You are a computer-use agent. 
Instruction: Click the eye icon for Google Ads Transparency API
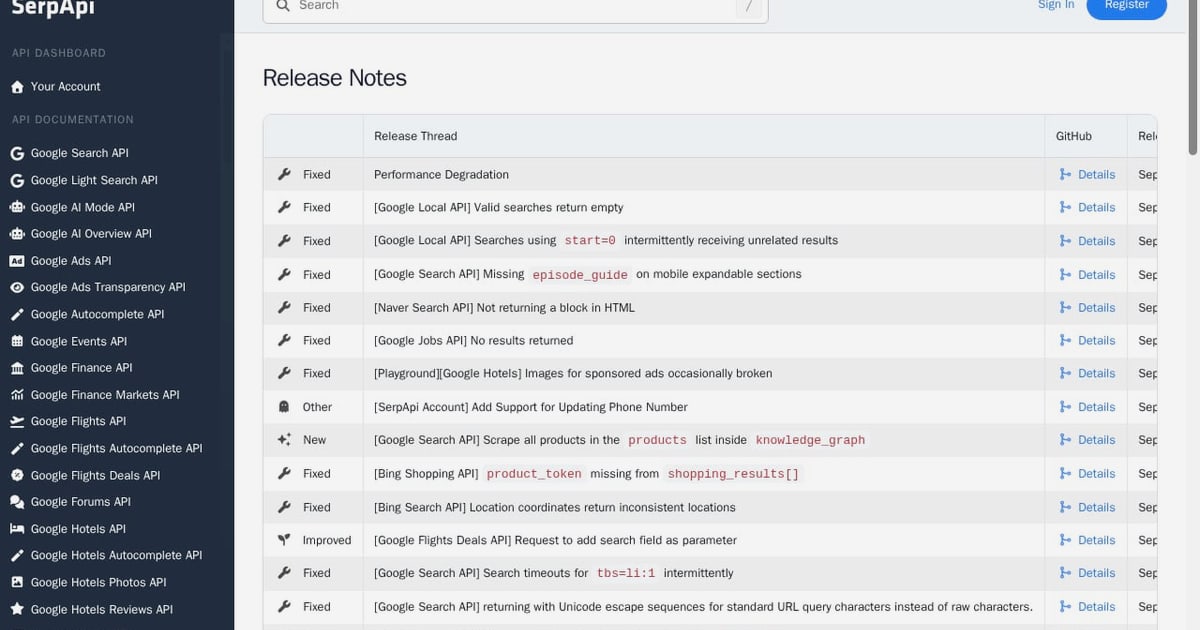click(x=17, y=287)
